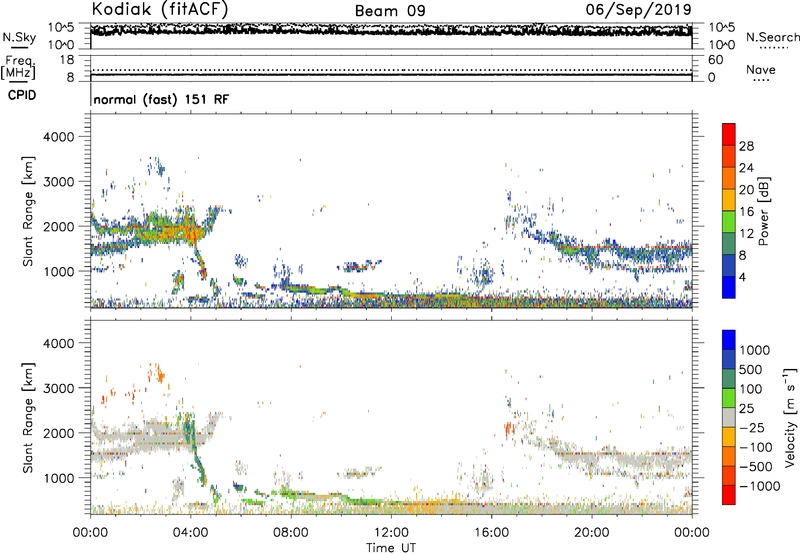This screenshot has width=800, height=554.
Task: Click the Nave legend label
Action: [x=761, y=69]
